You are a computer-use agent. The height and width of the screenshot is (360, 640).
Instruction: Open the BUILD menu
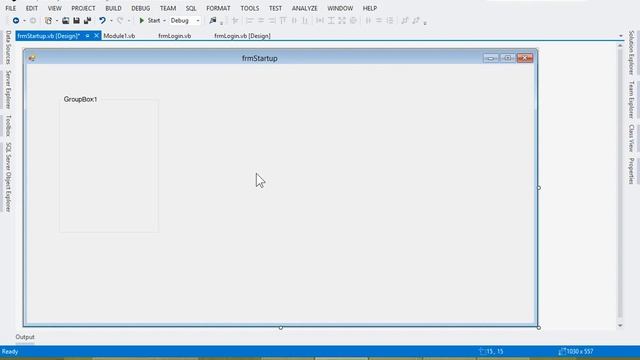pyautogui.click(x=113, y=8)
